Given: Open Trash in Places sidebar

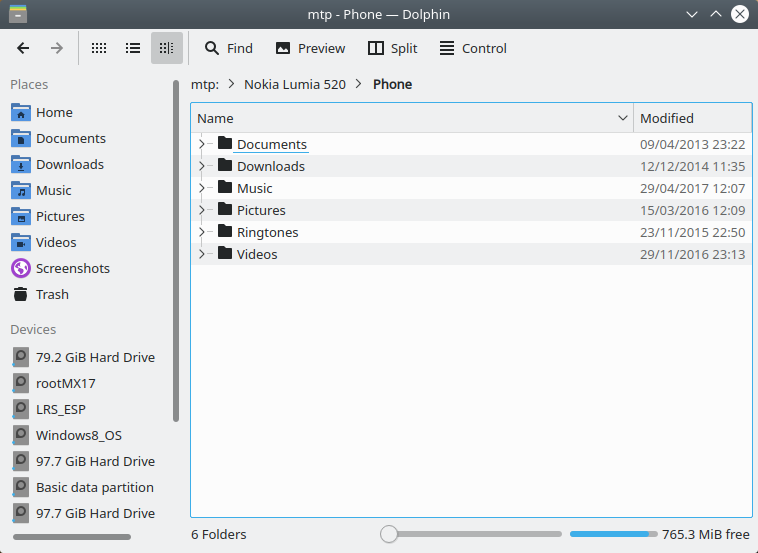Looking at the screenshot, I should click(x=52, y=294).
